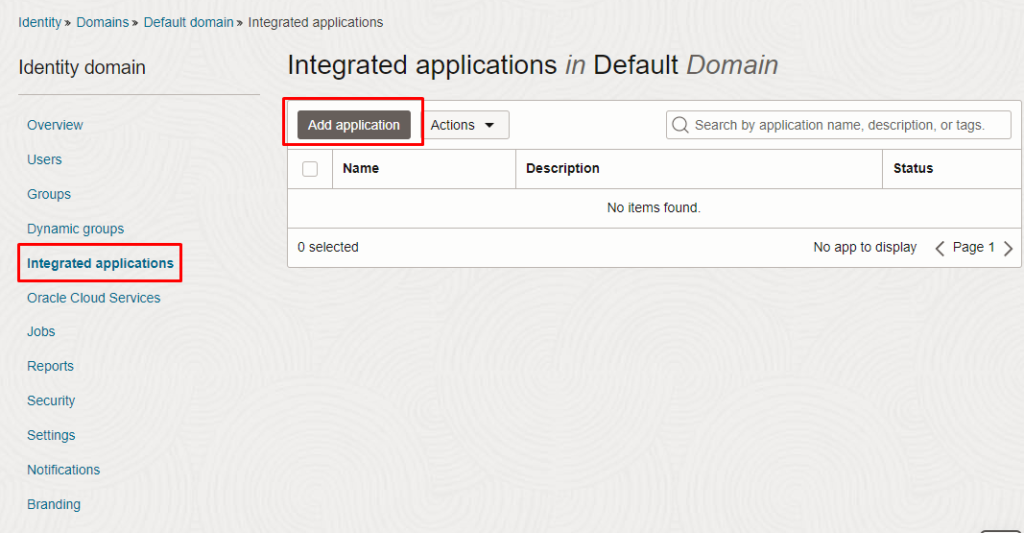Click the '0 selected' footer text
The height and width of the screenshot is (533, 1024).
click(x=328, y=247)
